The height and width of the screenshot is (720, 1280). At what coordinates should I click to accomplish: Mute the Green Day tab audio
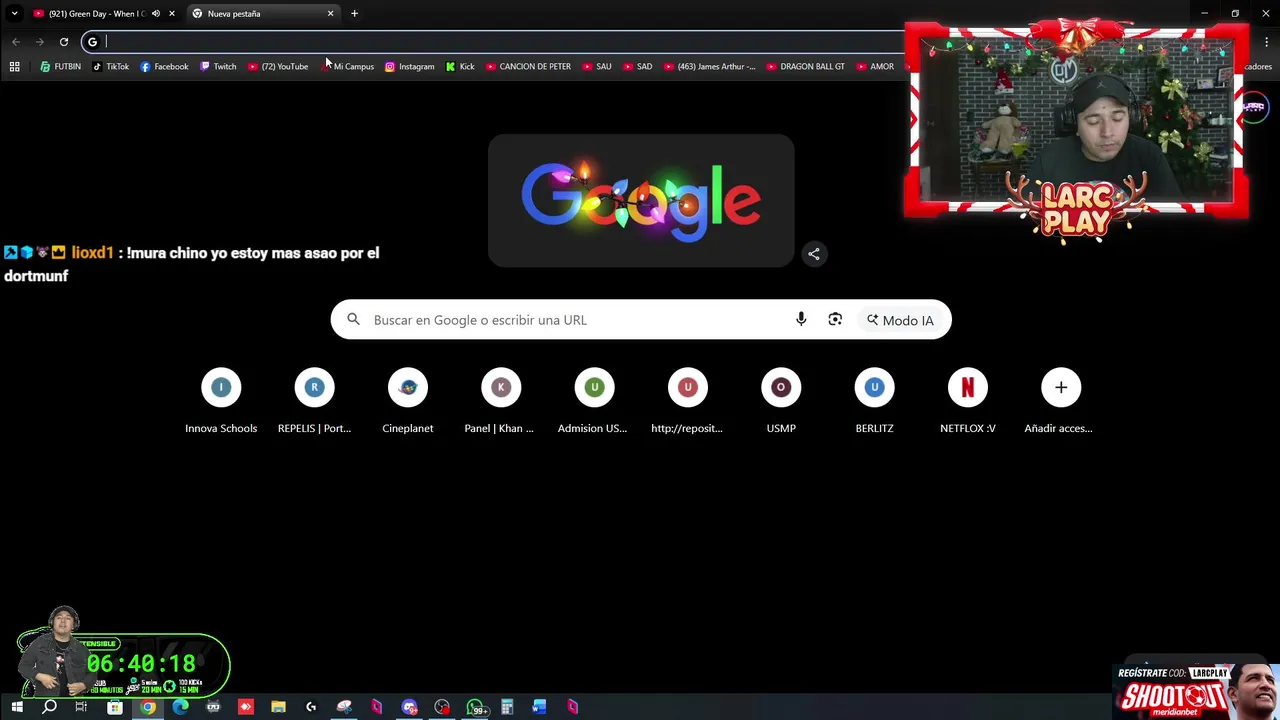tap(156, 14)
